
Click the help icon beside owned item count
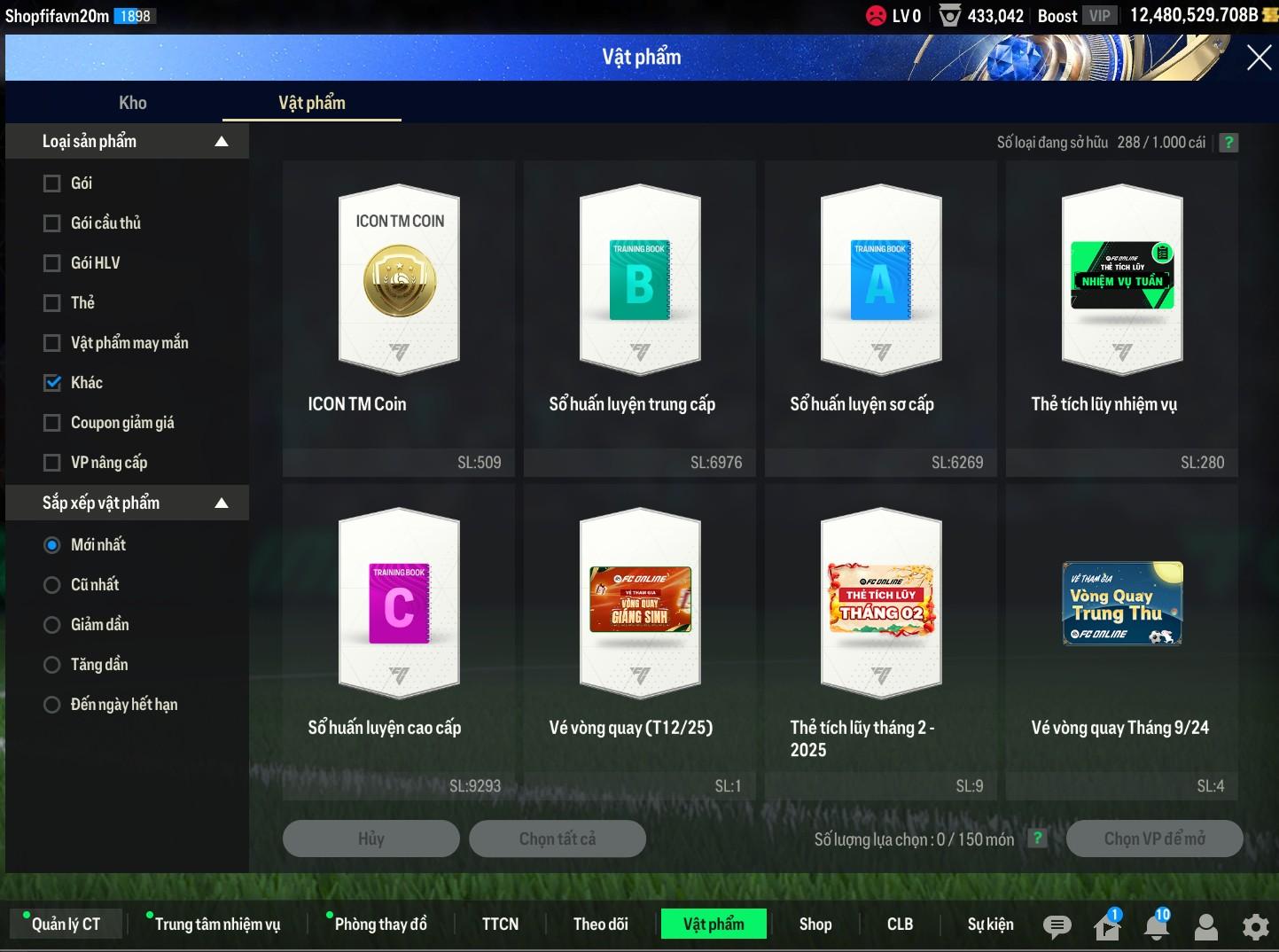coord(1228,143)
